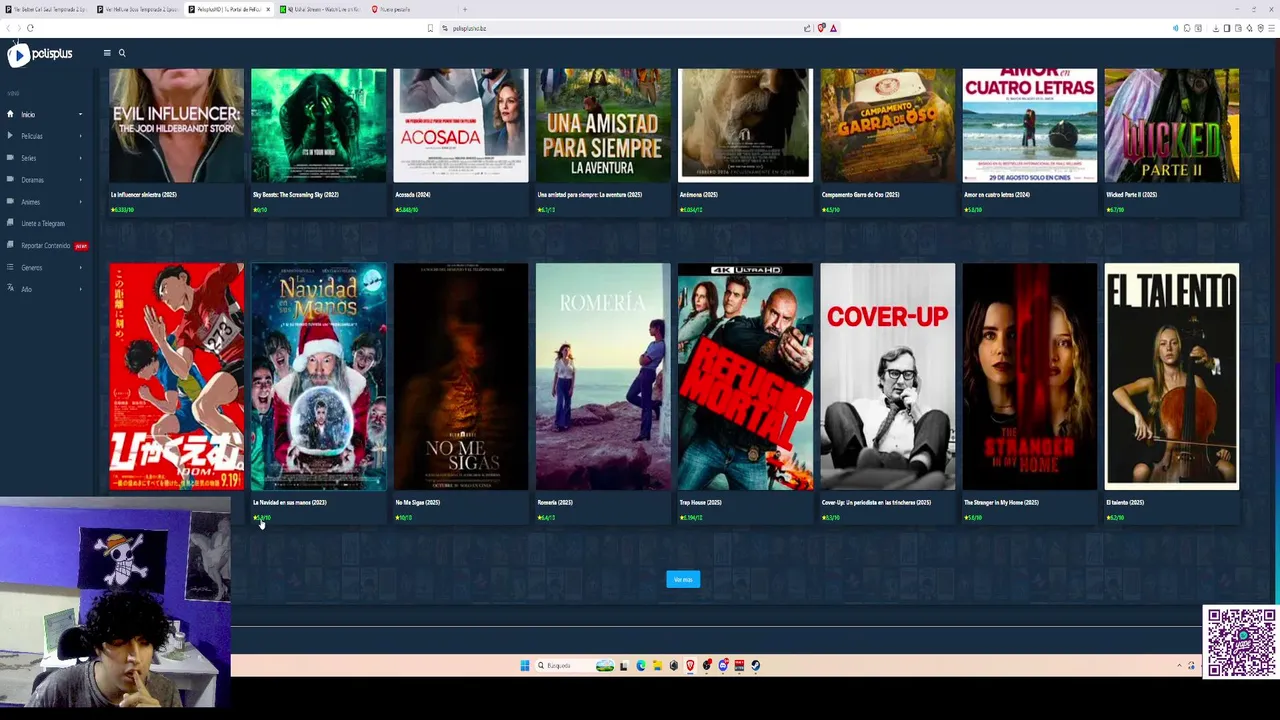Open the Doramas menu item
This screenshot has height=720, width=1280.
tap(33, 180)
